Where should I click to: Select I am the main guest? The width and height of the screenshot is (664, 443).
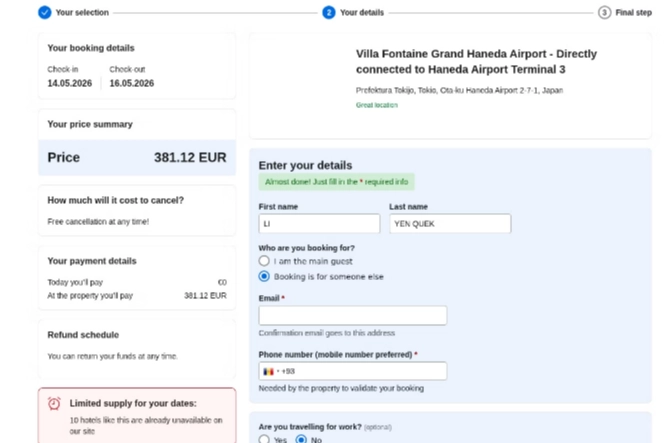point(264,261)
